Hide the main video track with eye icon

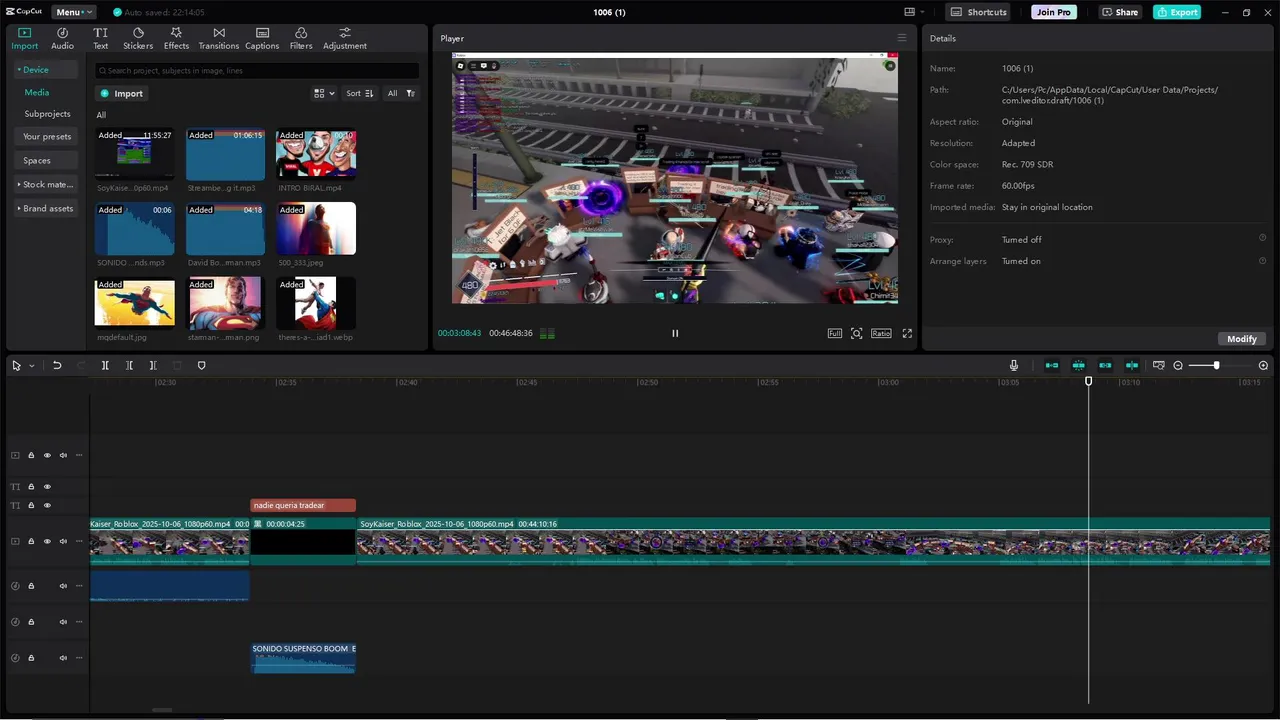[47, 541]
